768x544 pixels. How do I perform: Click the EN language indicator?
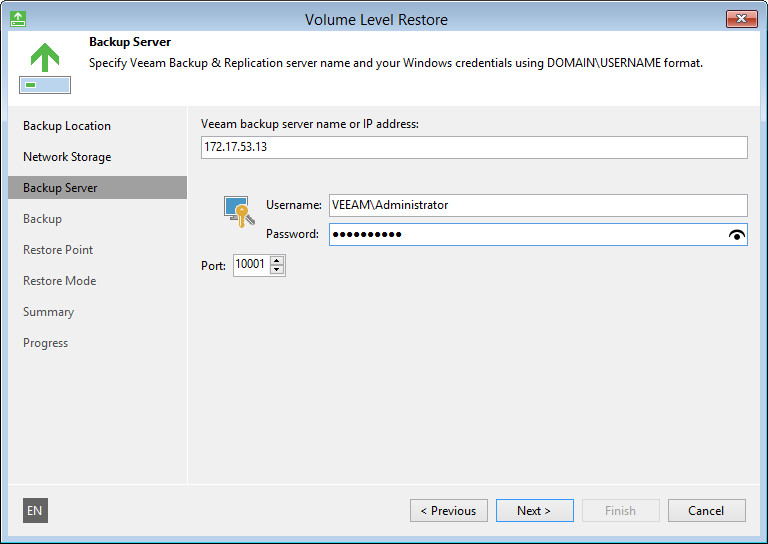click(x=35, y=511)
